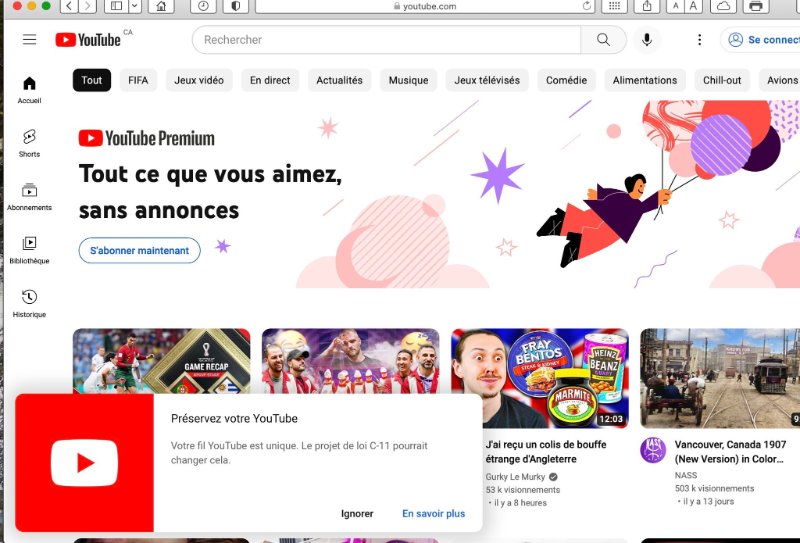Click the "Préservez votre YouTube" heading
The width and height of the screenshot is (800, 543).
234,418
